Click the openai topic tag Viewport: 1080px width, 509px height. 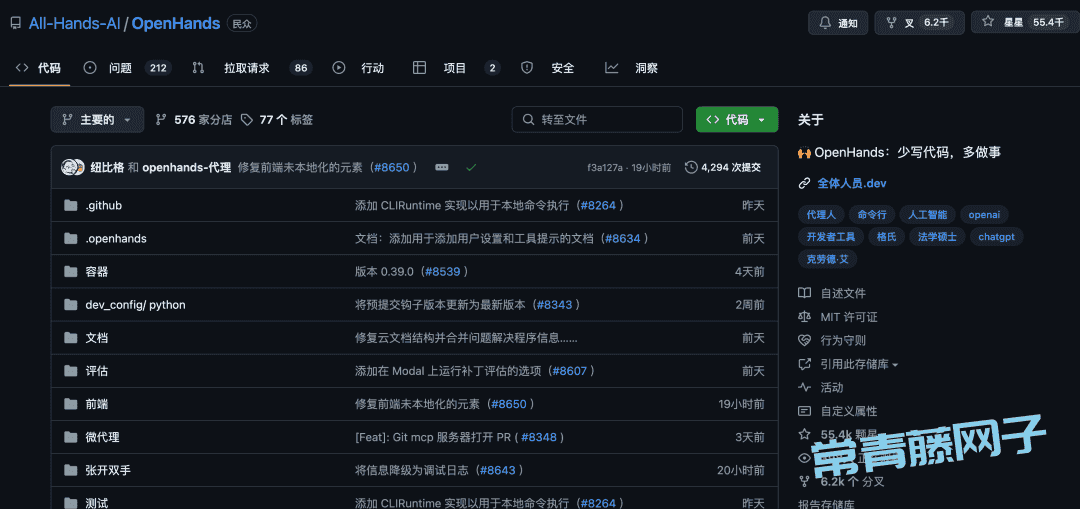[984, 214]
